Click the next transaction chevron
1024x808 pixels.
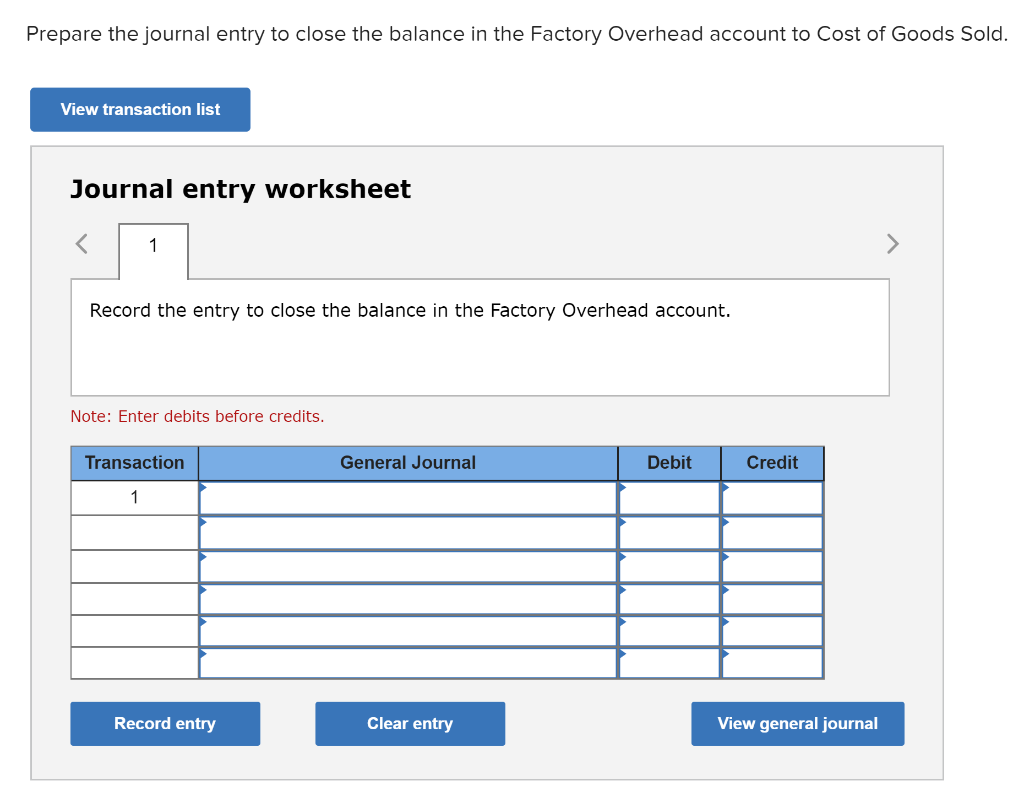tap(892, 243)
